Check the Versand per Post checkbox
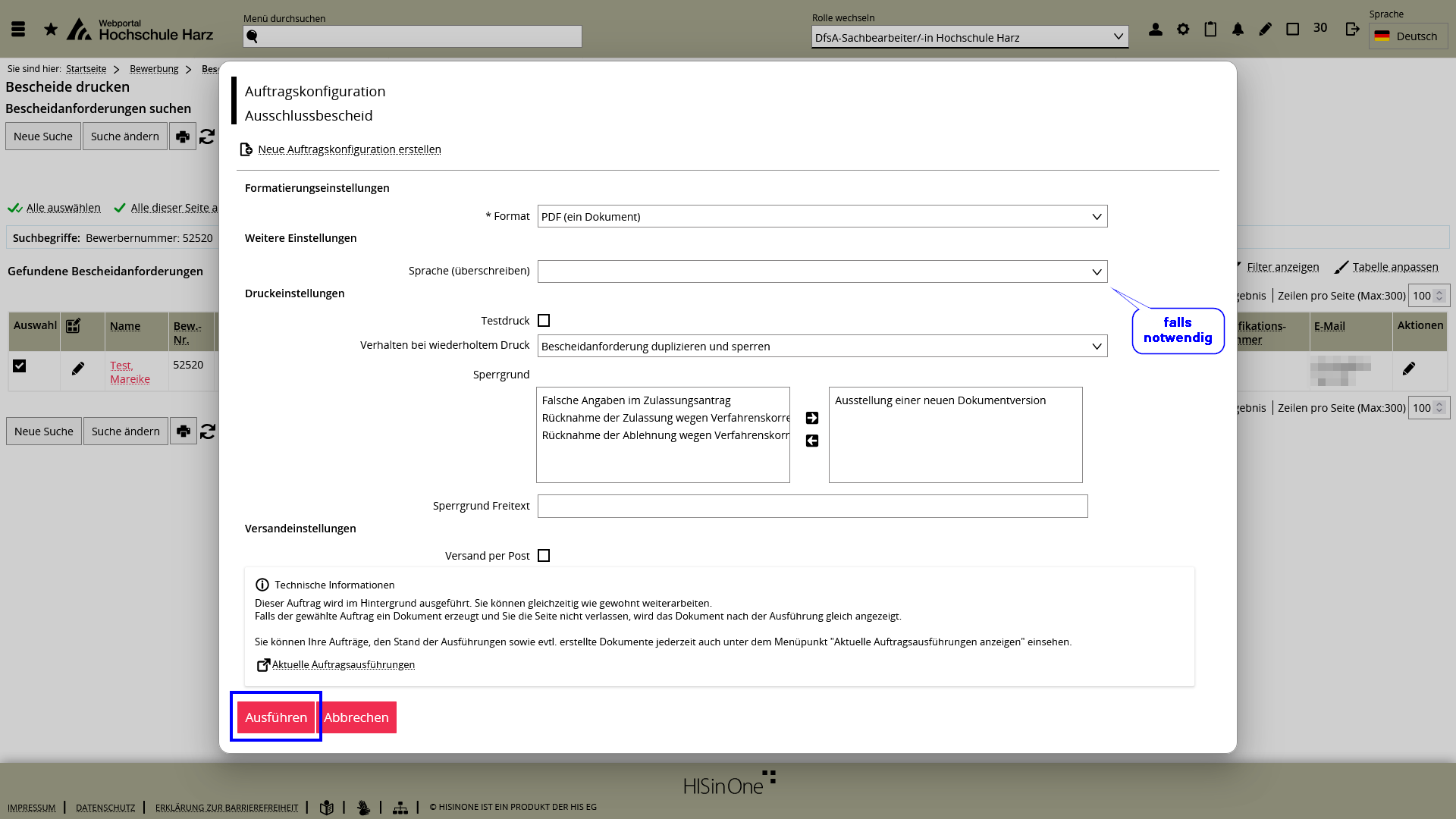This screenshot has width=1456, height=819. tap(544, 556)
